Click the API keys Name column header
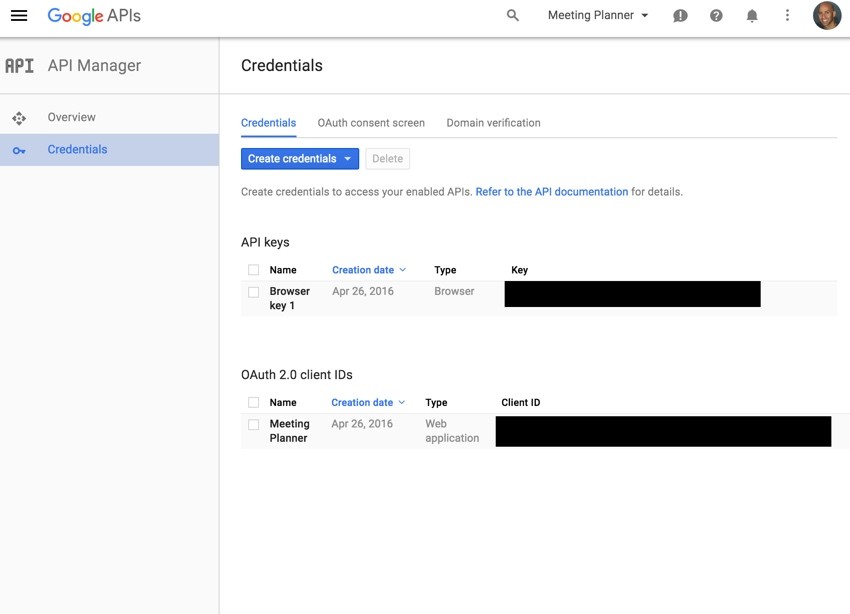This screenshot has width=850, height=614. (x=283, y=270)
